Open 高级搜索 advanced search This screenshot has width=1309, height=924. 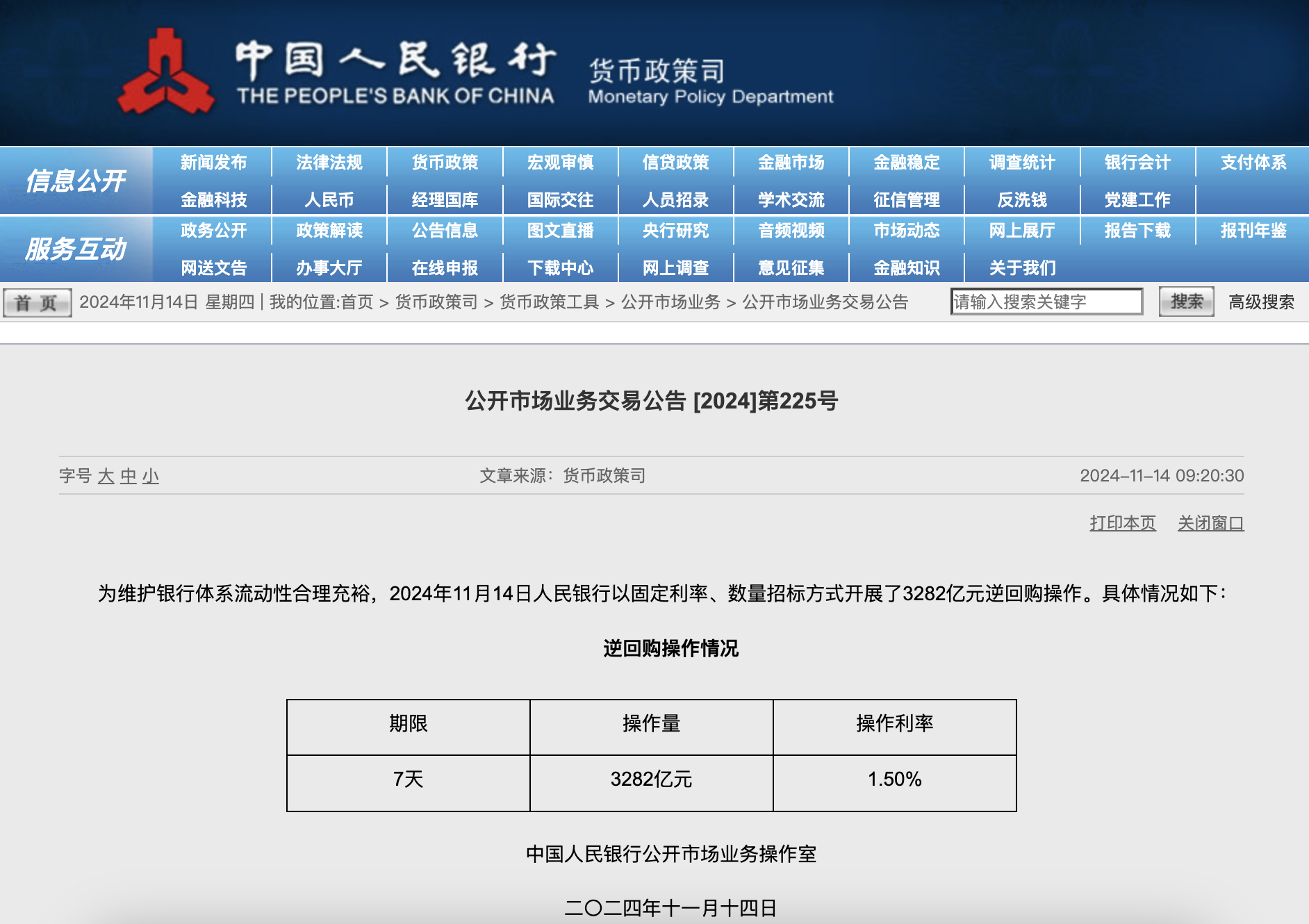1260,302
